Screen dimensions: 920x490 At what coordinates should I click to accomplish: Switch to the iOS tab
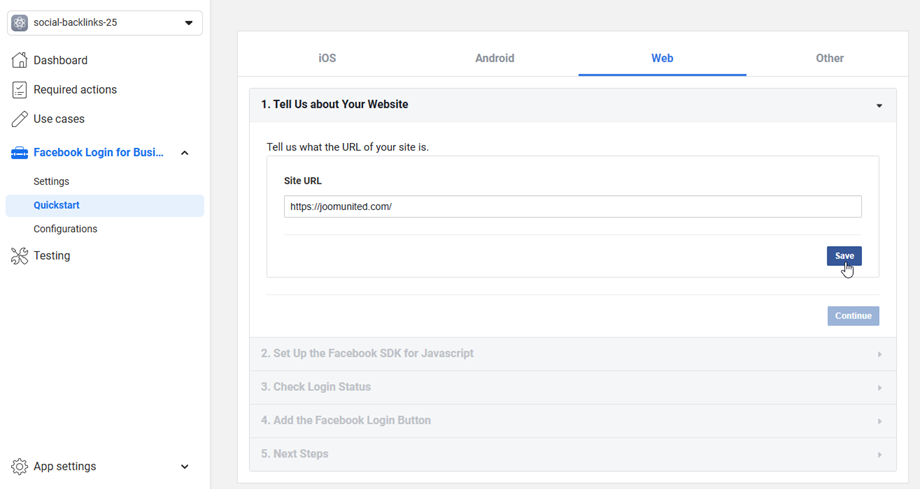(x=327, y=58)
